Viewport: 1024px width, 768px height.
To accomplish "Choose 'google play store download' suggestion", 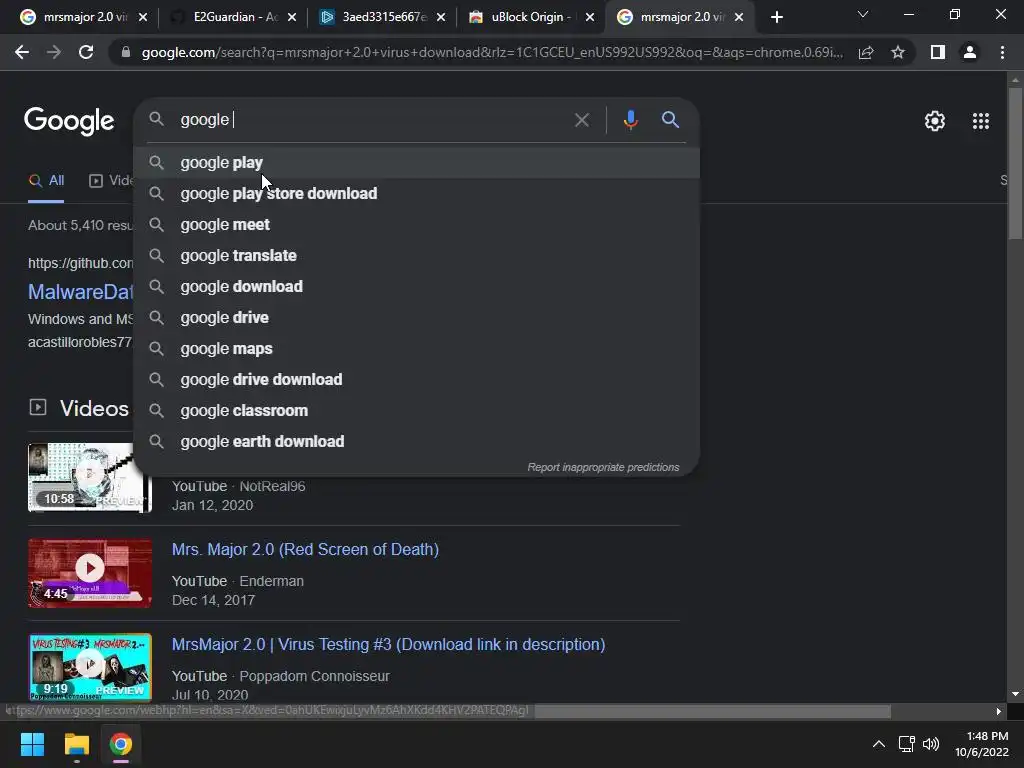I will point(417,193).
